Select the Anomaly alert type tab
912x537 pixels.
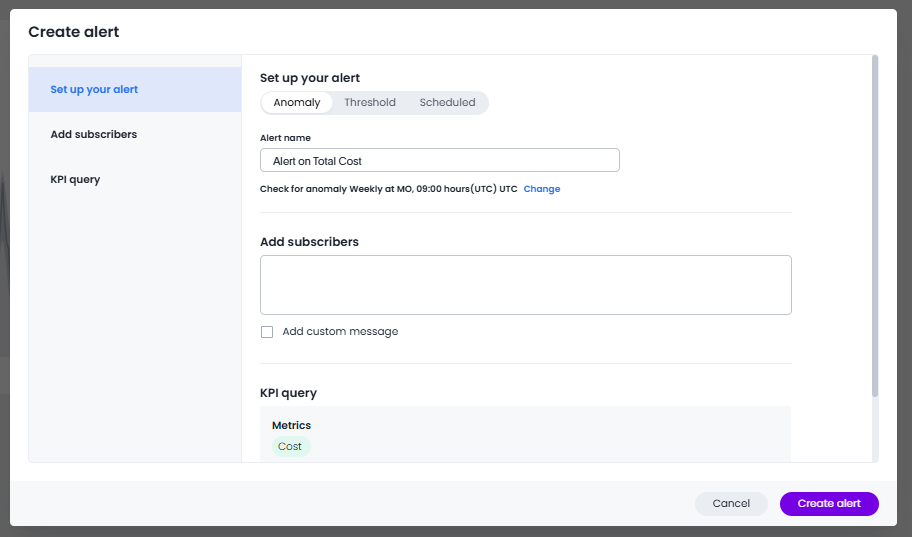(297, 102)
